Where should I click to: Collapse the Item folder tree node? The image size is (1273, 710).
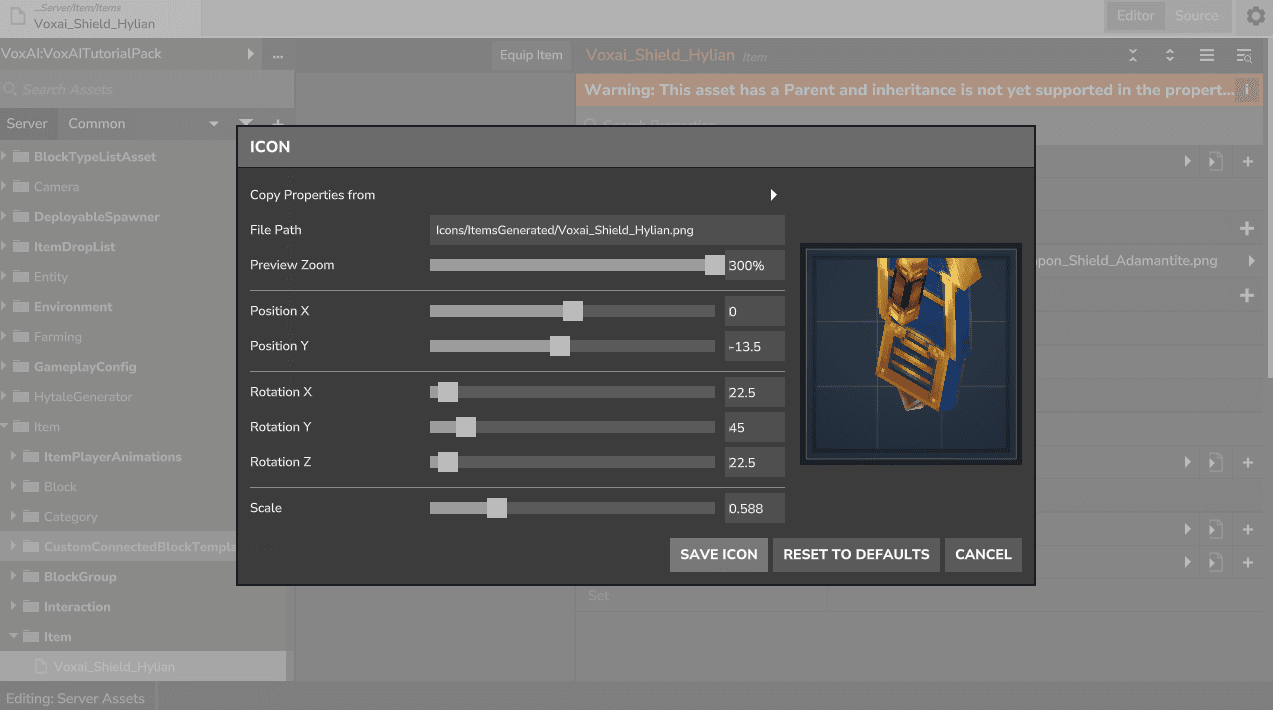point(5,427)
